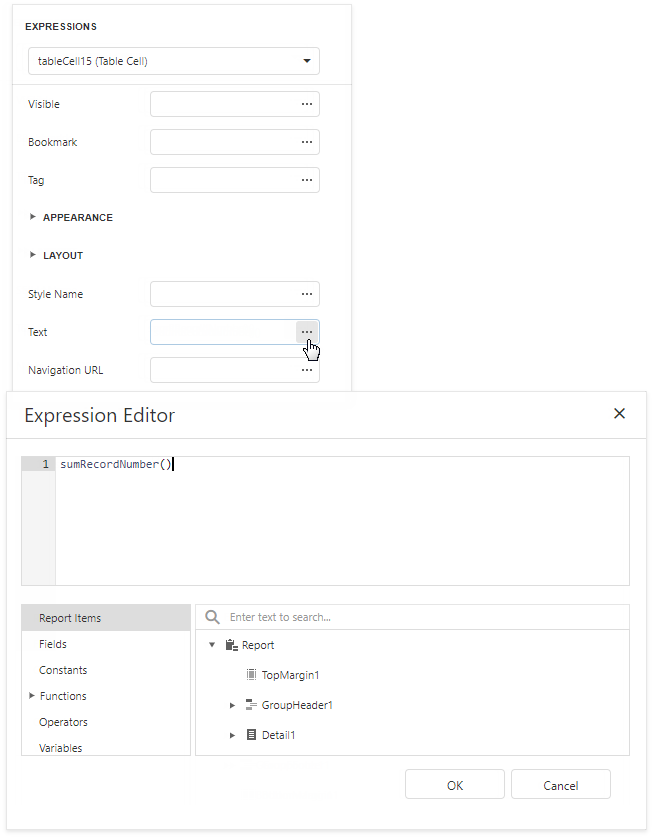Screen dimensions: 653x838
Task: Open the Navigation URL ellipsis editor
Action: pyautogui.click(x=306, y=370)
